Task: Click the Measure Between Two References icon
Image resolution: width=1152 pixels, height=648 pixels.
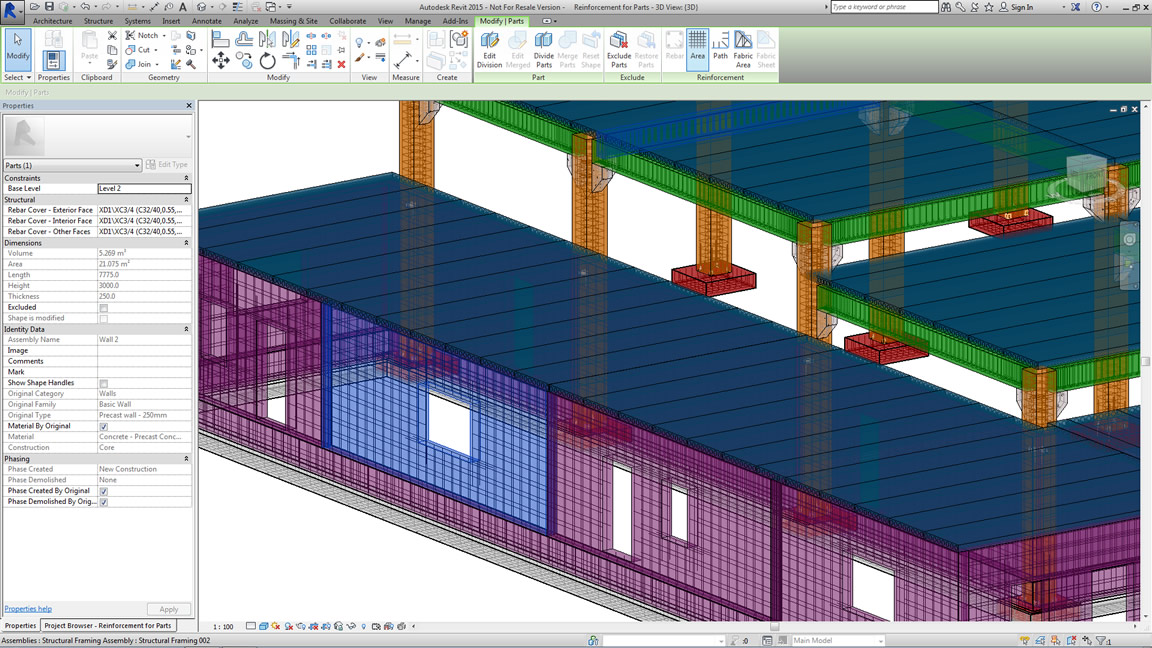Action: click(x=403, y=60)
